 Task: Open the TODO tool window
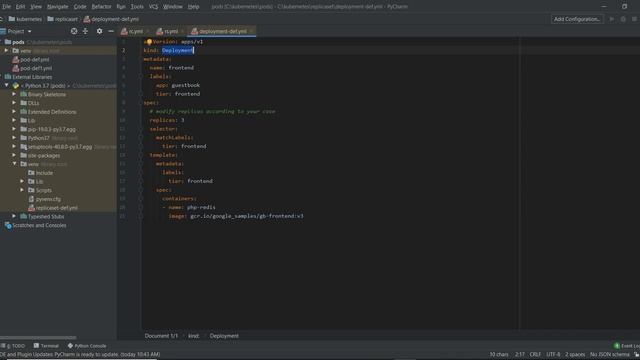(13, 346)
